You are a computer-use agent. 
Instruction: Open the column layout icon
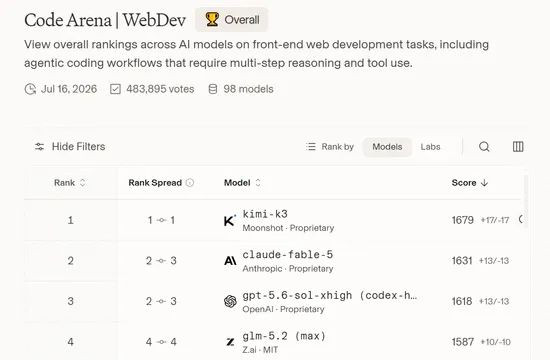(518, 147)
